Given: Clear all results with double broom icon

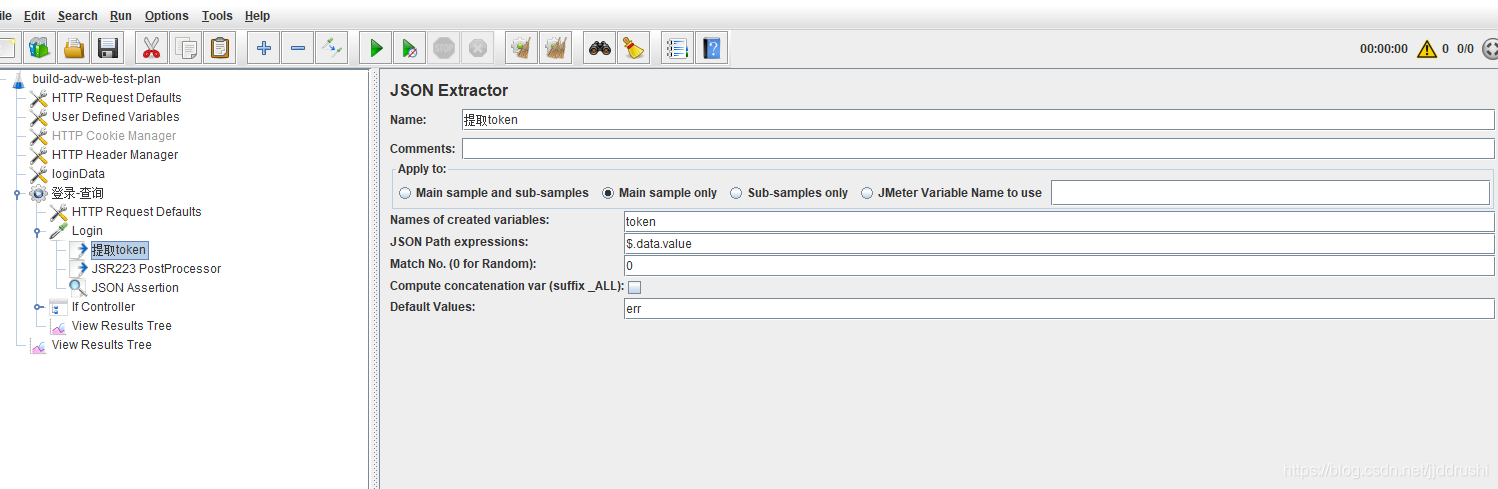Looking at the screenshot, I should [x=556, y=47].
